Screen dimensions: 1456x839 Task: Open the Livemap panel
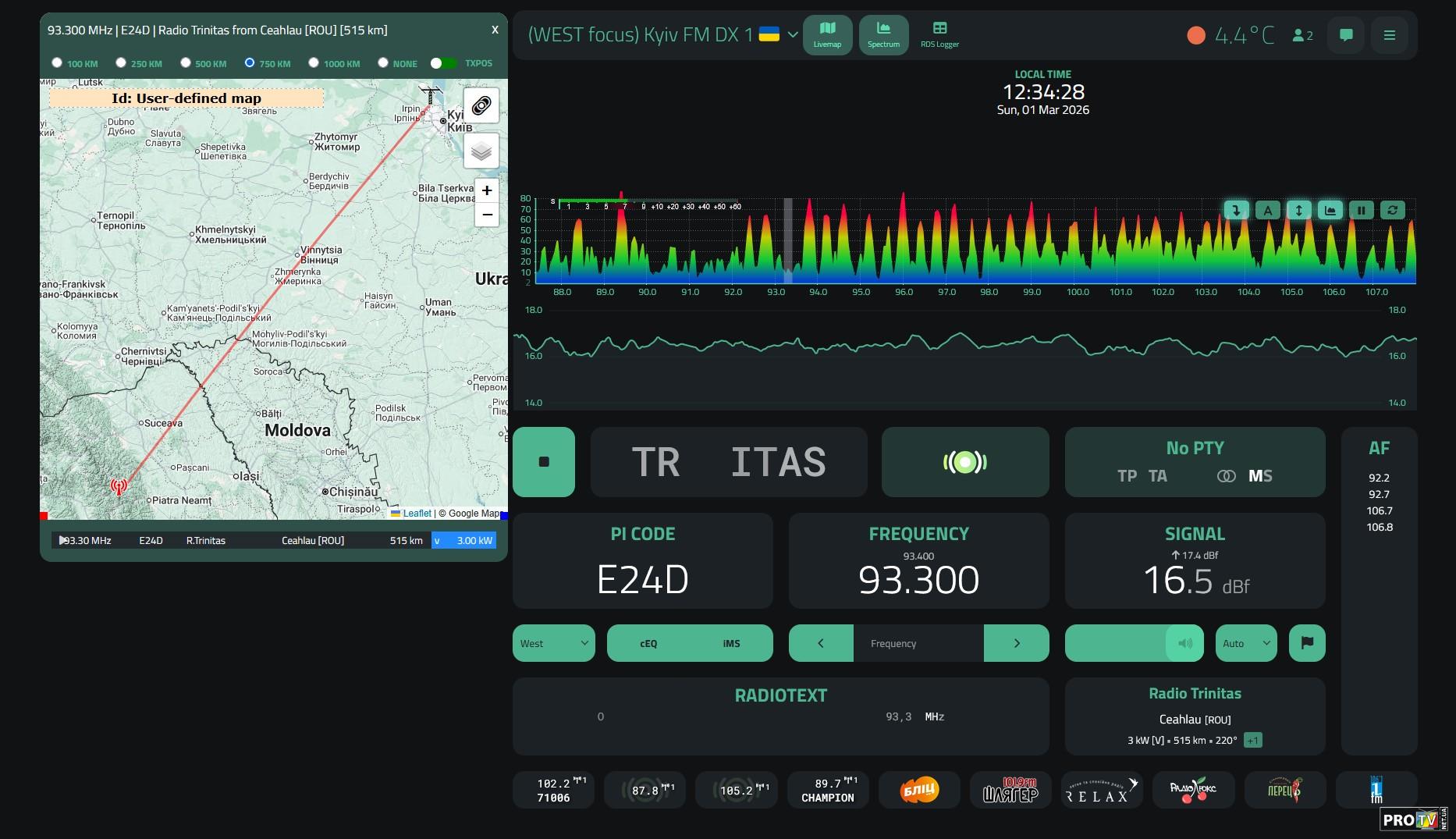click(827, 35)
